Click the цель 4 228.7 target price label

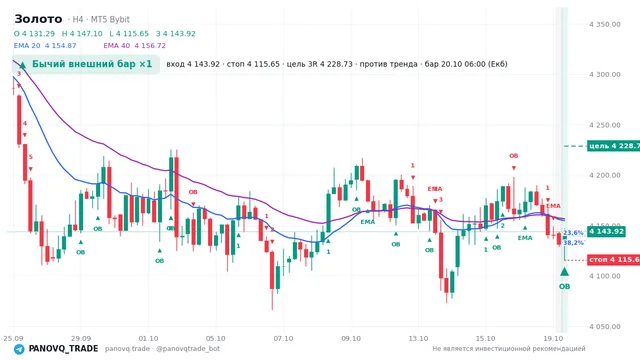(x=613, y=146)
